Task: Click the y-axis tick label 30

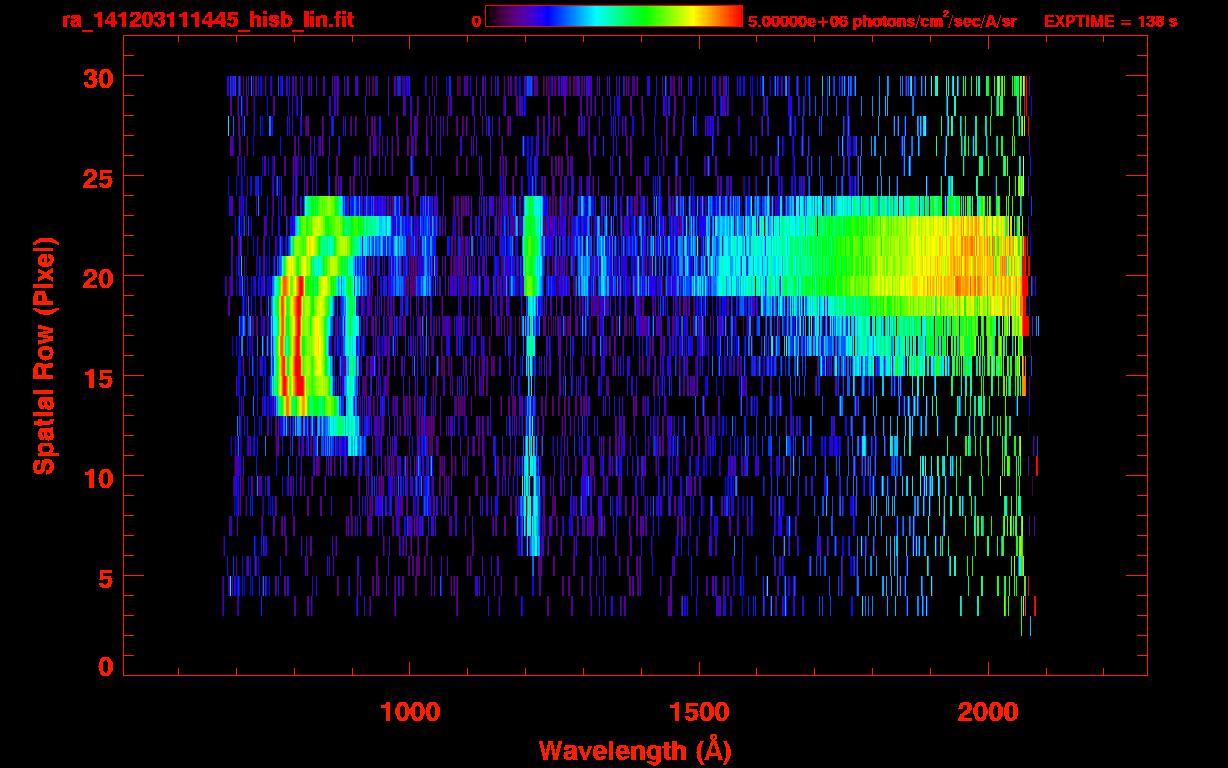Action: 97,77
